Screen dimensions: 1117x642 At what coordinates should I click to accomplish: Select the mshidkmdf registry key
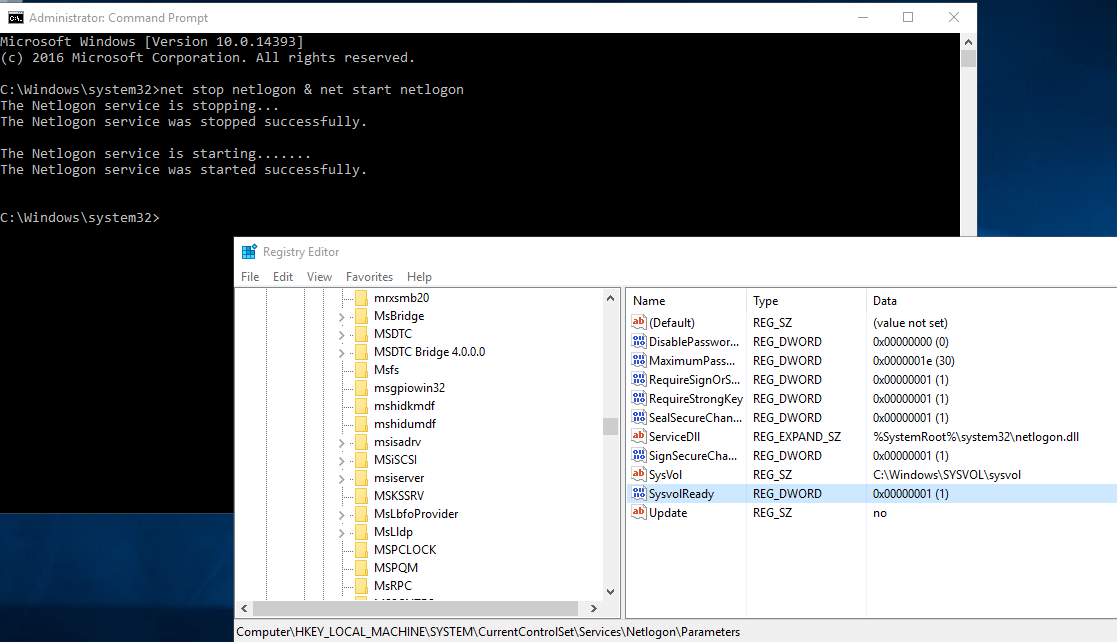coord(404,406)
